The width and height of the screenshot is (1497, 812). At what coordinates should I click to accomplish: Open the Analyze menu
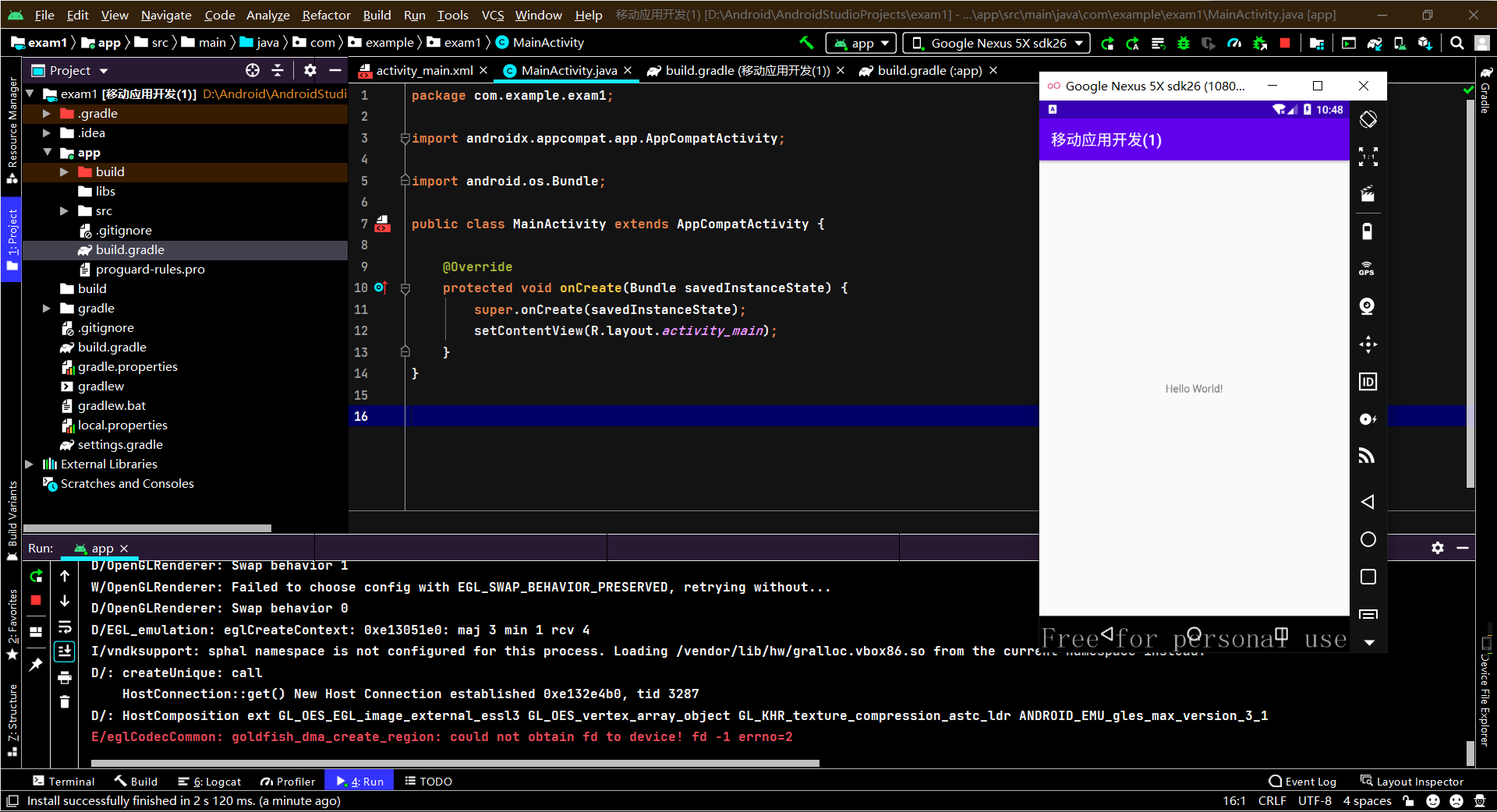pyautogui.click(x=268, y=15)
